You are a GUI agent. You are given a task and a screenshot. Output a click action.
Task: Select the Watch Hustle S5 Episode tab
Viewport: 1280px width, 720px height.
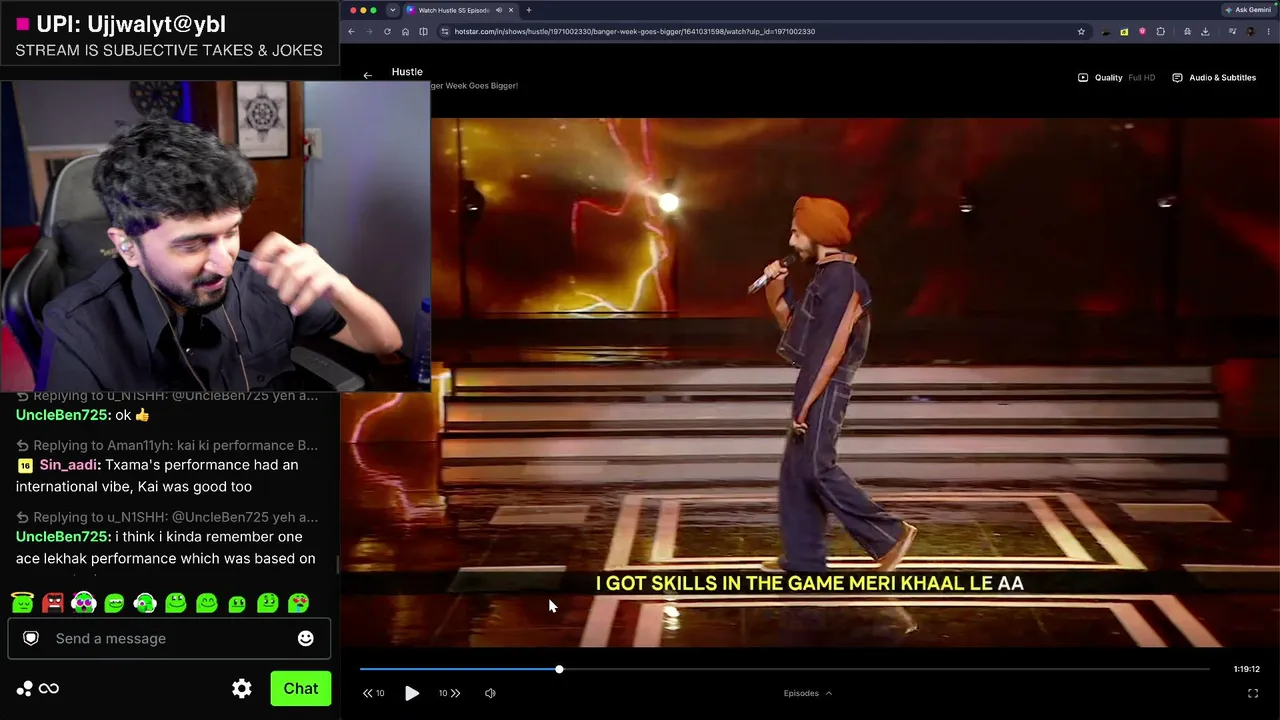(453, 10)
